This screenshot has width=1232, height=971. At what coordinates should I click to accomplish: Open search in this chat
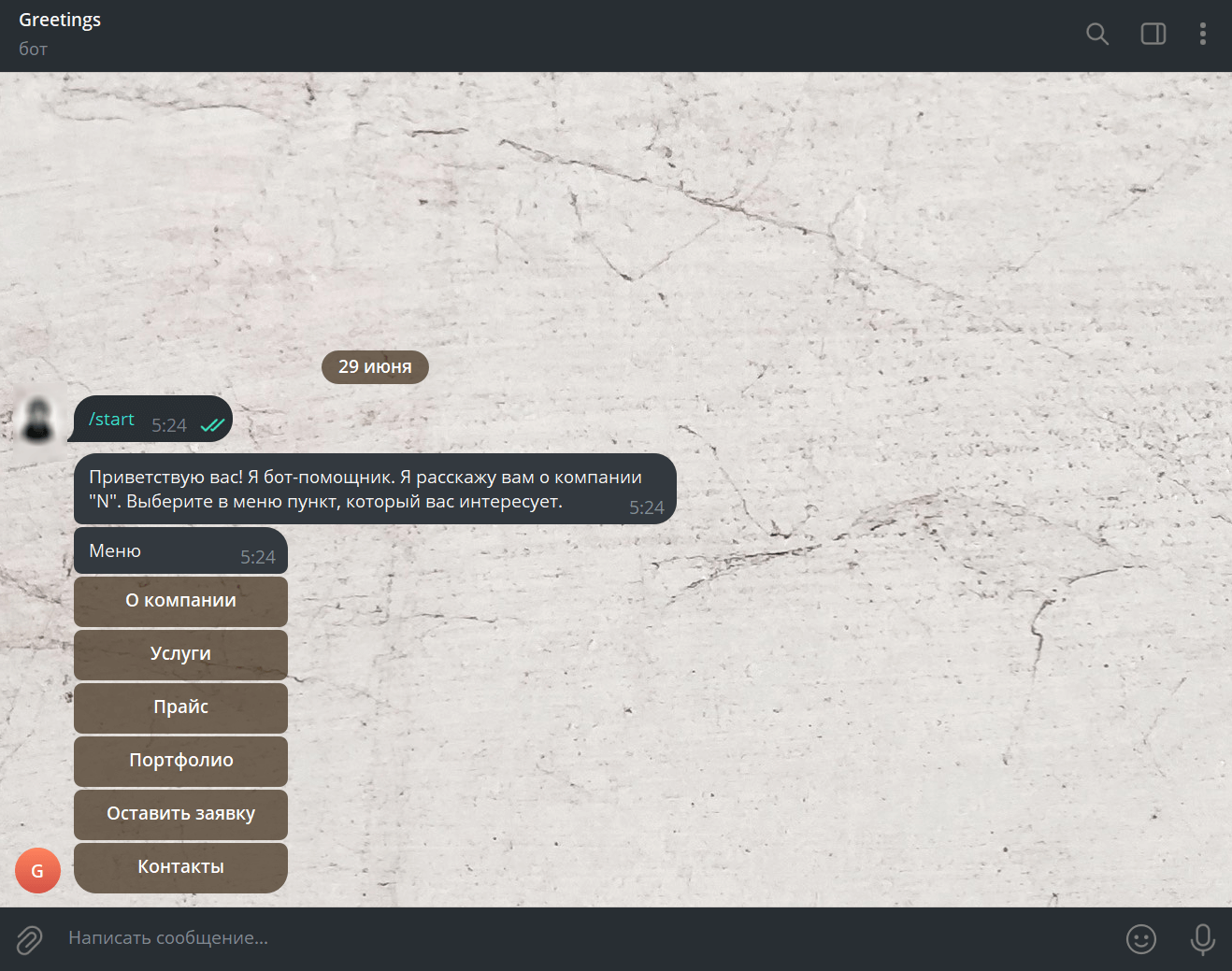pyautogui.click(x=1097, y=35)
